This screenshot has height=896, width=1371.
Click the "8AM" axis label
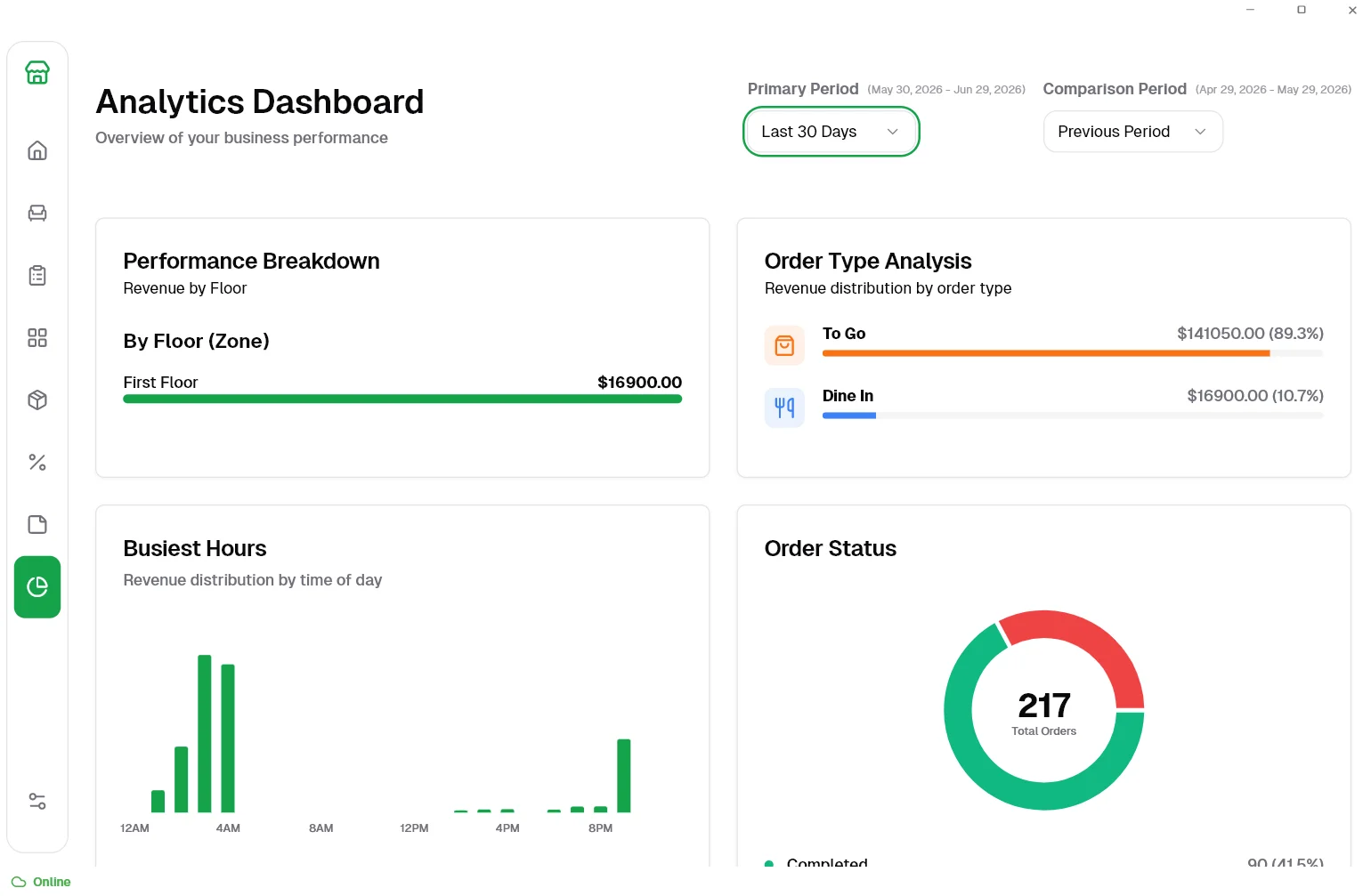click(321, 828)
